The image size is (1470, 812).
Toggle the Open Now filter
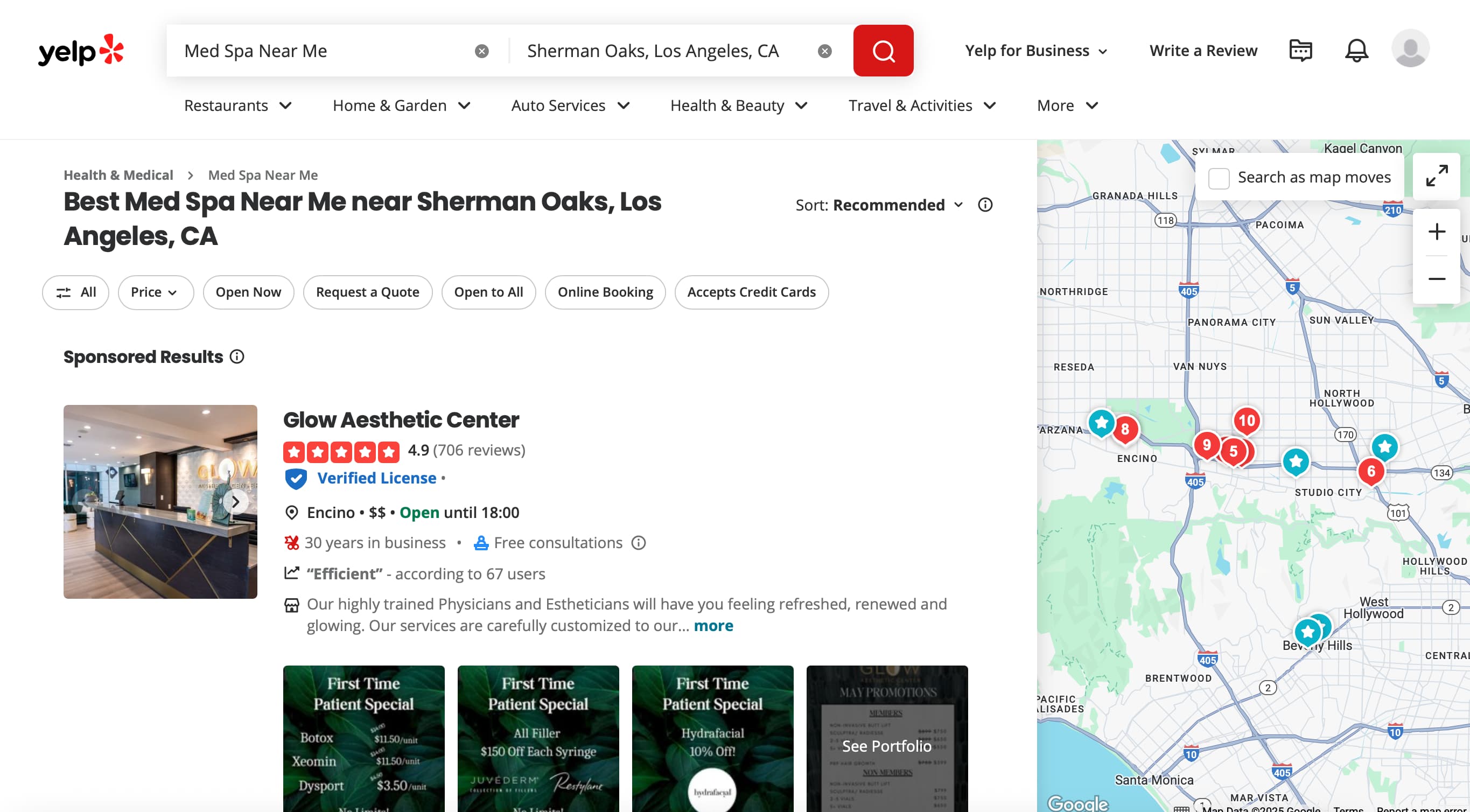(x=248, y=292)
